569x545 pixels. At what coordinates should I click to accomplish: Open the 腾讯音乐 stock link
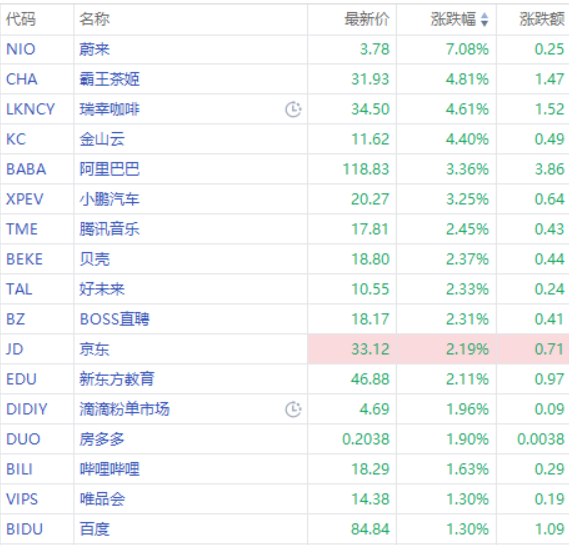pos(110,229)
